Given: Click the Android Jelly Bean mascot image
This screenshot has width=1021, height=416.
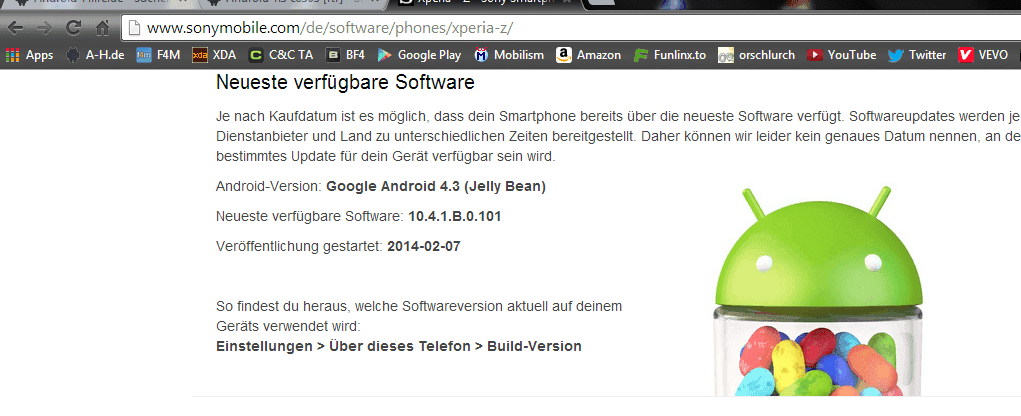Looking at the screenshot, I should [820, 291].
